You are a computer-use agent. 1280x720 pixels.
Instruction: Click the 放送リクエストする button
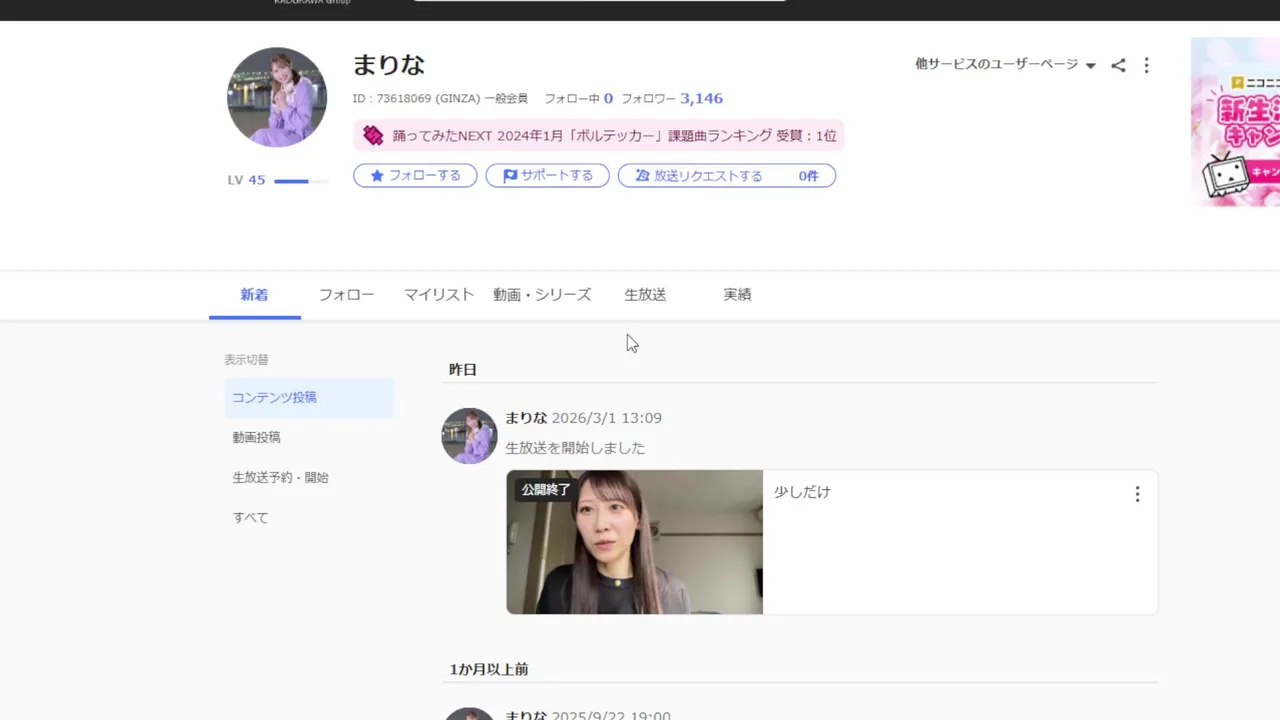click(727, 175)
